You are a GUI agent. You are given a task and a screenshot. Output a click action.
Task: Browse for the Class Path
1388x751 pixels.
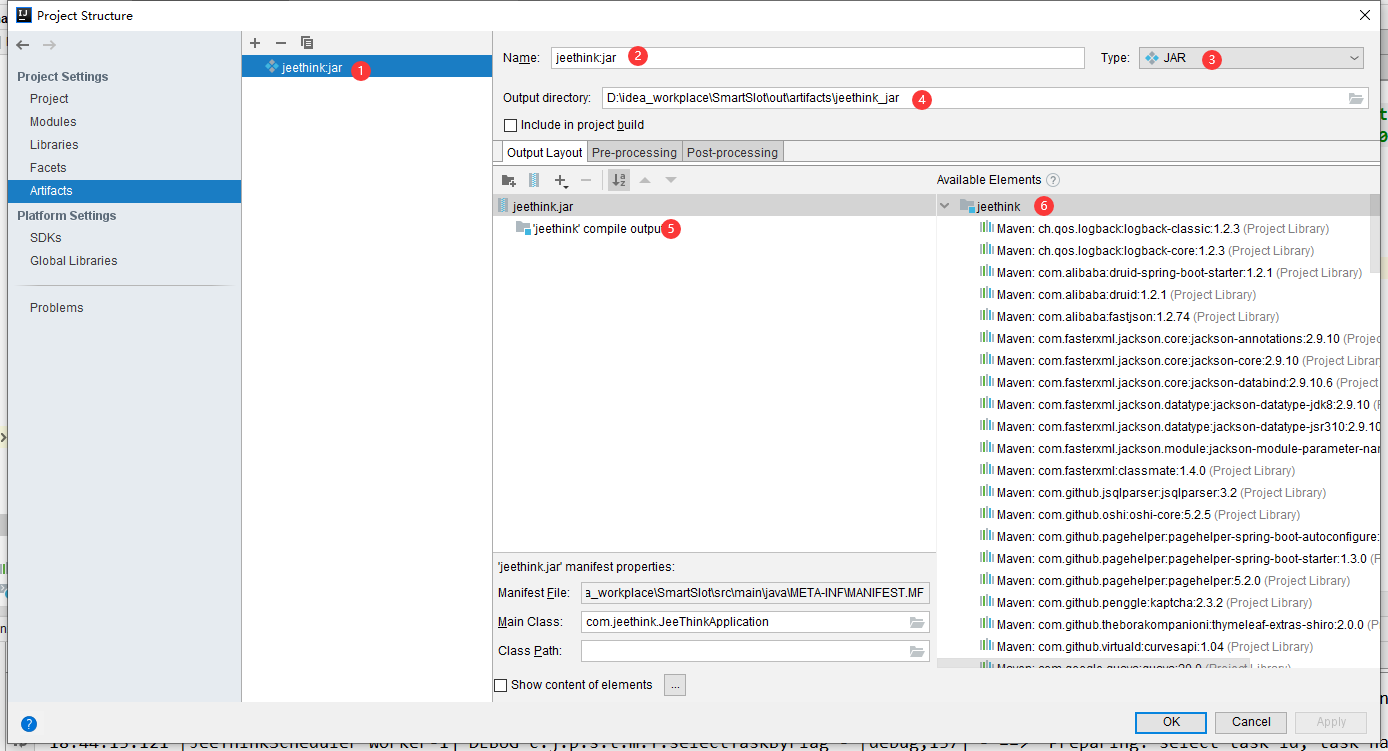917,651
